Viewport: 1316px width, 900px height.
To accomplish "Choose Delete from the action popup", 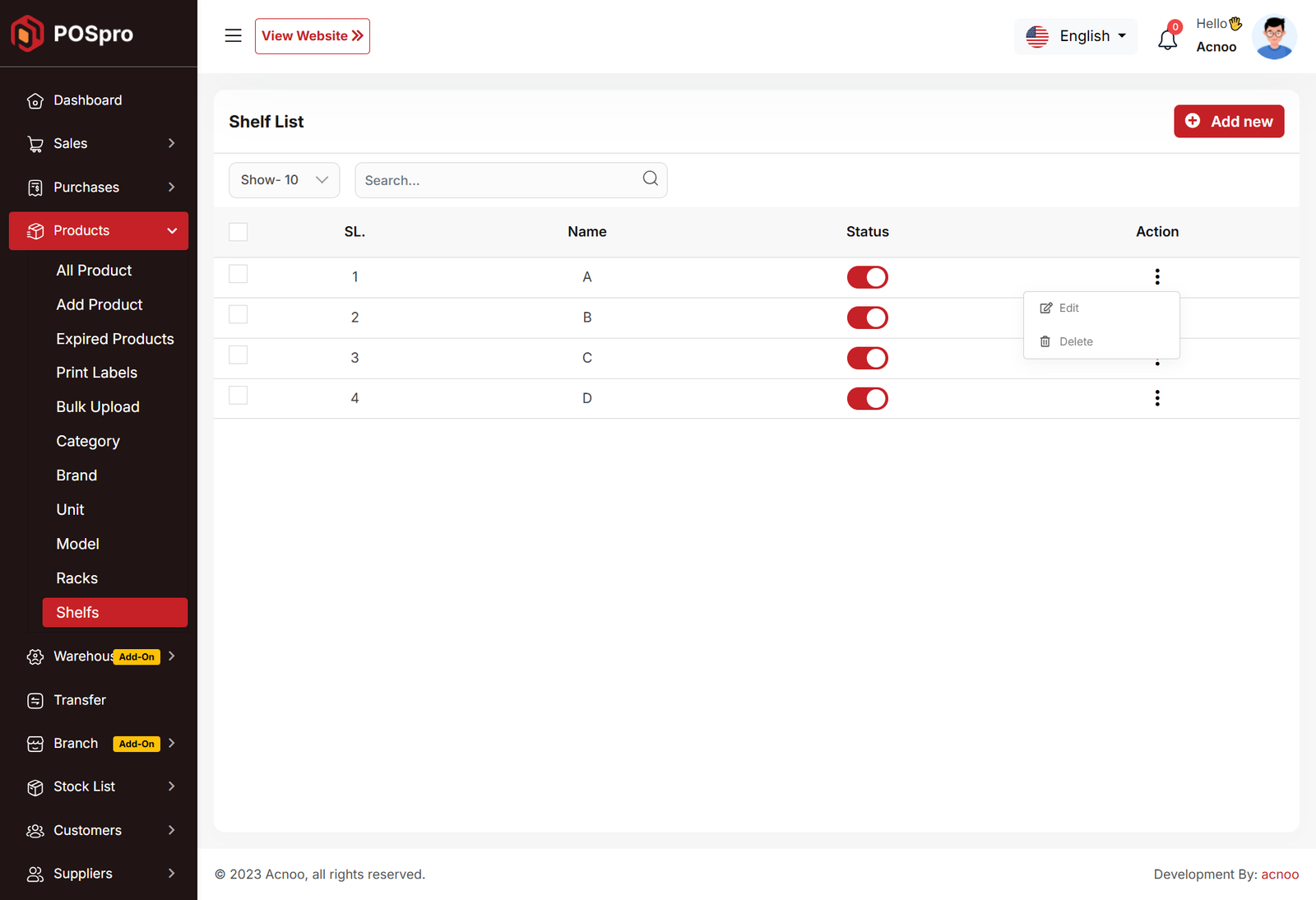I will click(x=1075, y=341).
